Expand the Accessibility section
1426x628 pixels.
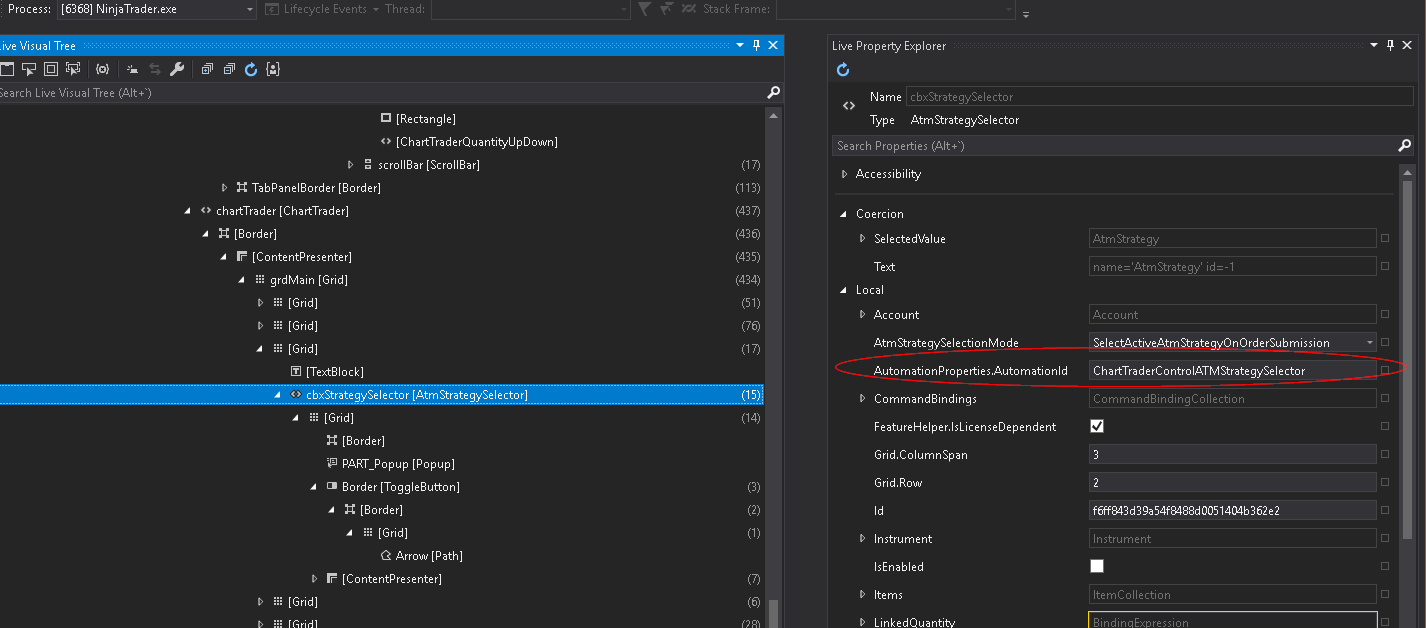click(x=844, y=174)
